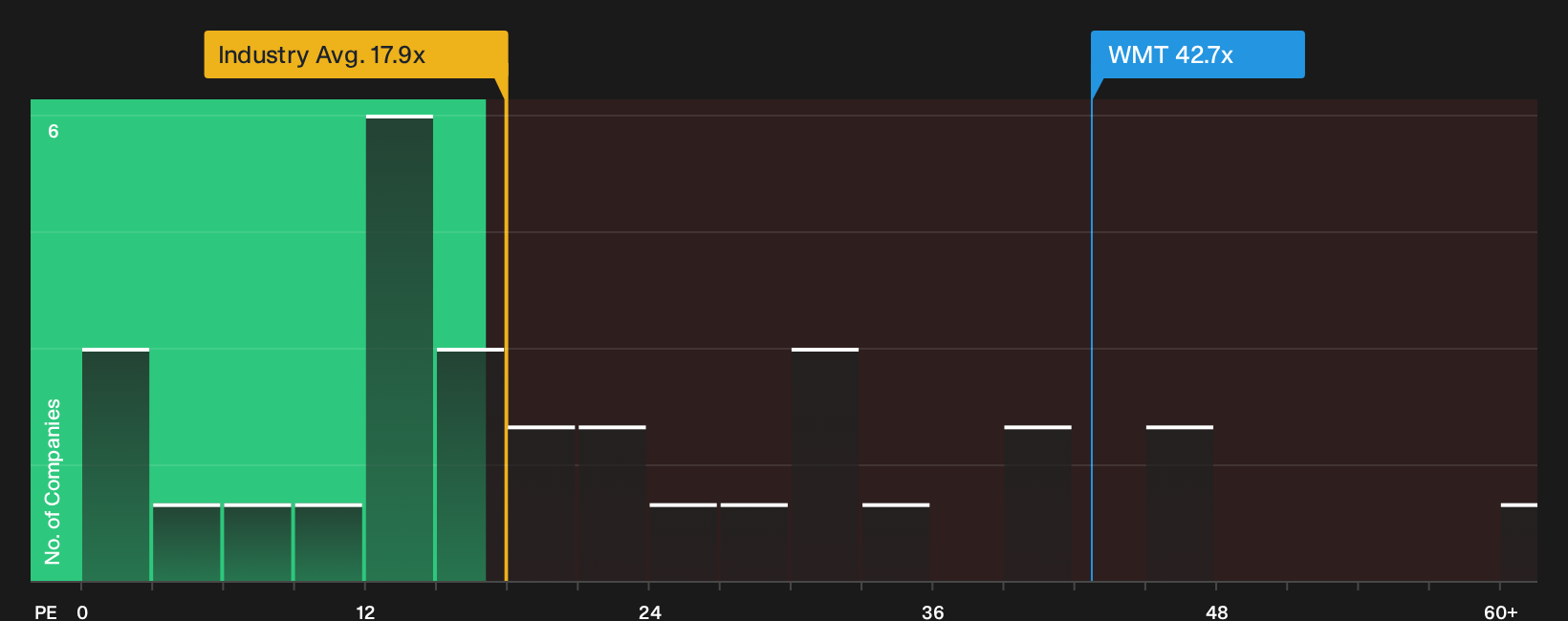Click the bar for the PE 18–21 bin
1568x621 pixels.
[x=541, y=503]
